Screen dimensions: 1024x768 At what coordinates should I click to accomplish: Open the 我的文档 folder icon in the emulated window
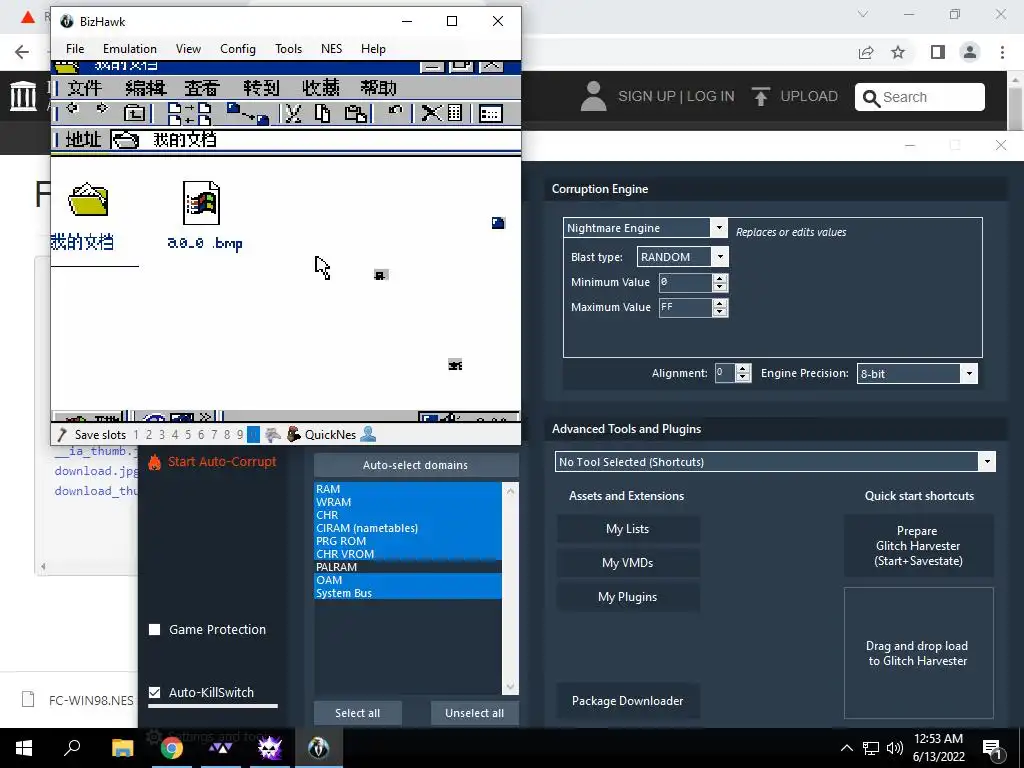click(88, 199)
